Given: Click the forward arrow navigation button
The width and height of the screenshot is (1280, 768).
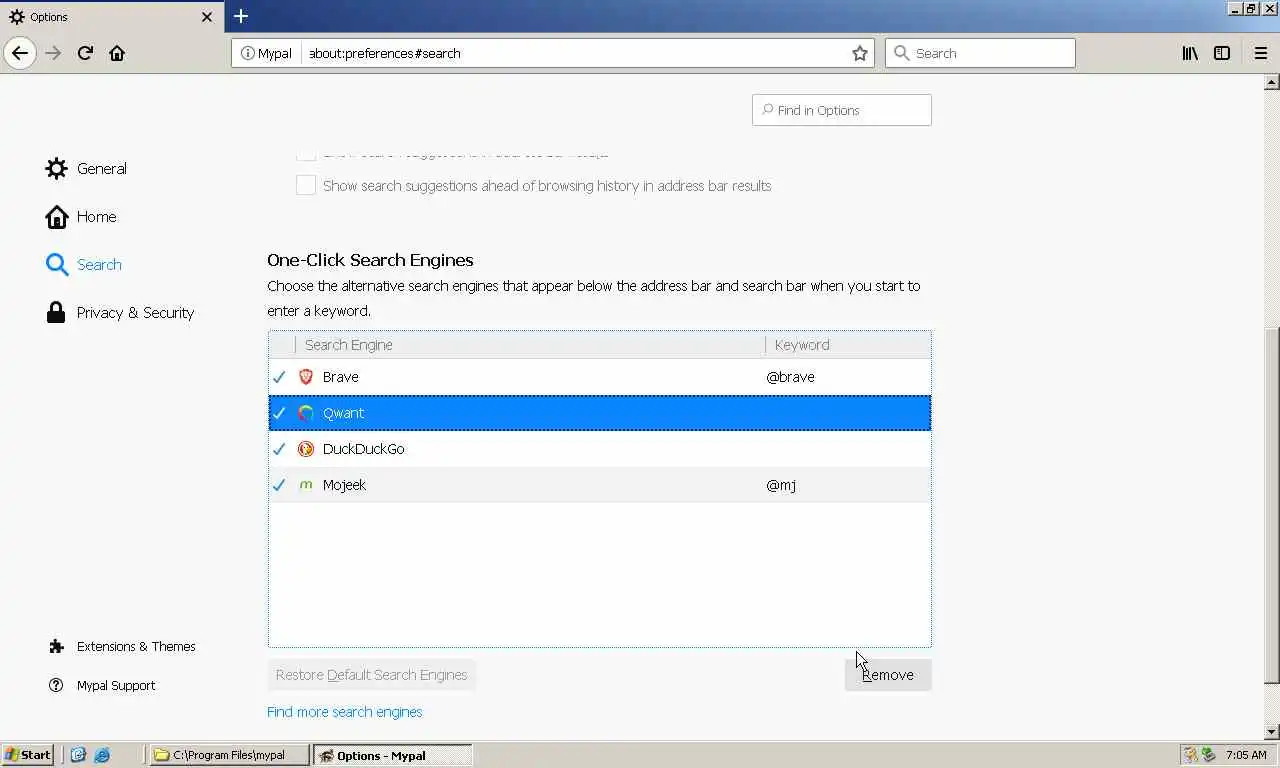Looking at the screenshot, I should point(54,53).
